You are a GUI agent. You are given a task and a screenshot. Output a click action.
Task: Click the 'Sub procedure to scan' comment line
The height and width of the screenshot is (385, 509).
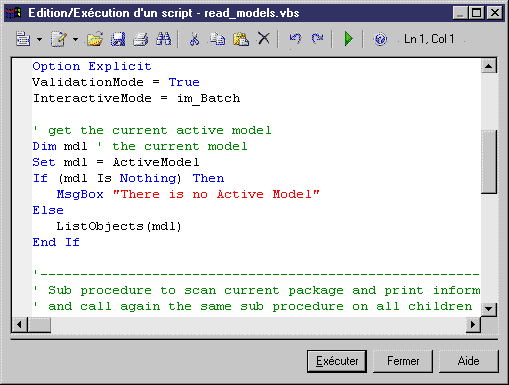coord(256,290)
